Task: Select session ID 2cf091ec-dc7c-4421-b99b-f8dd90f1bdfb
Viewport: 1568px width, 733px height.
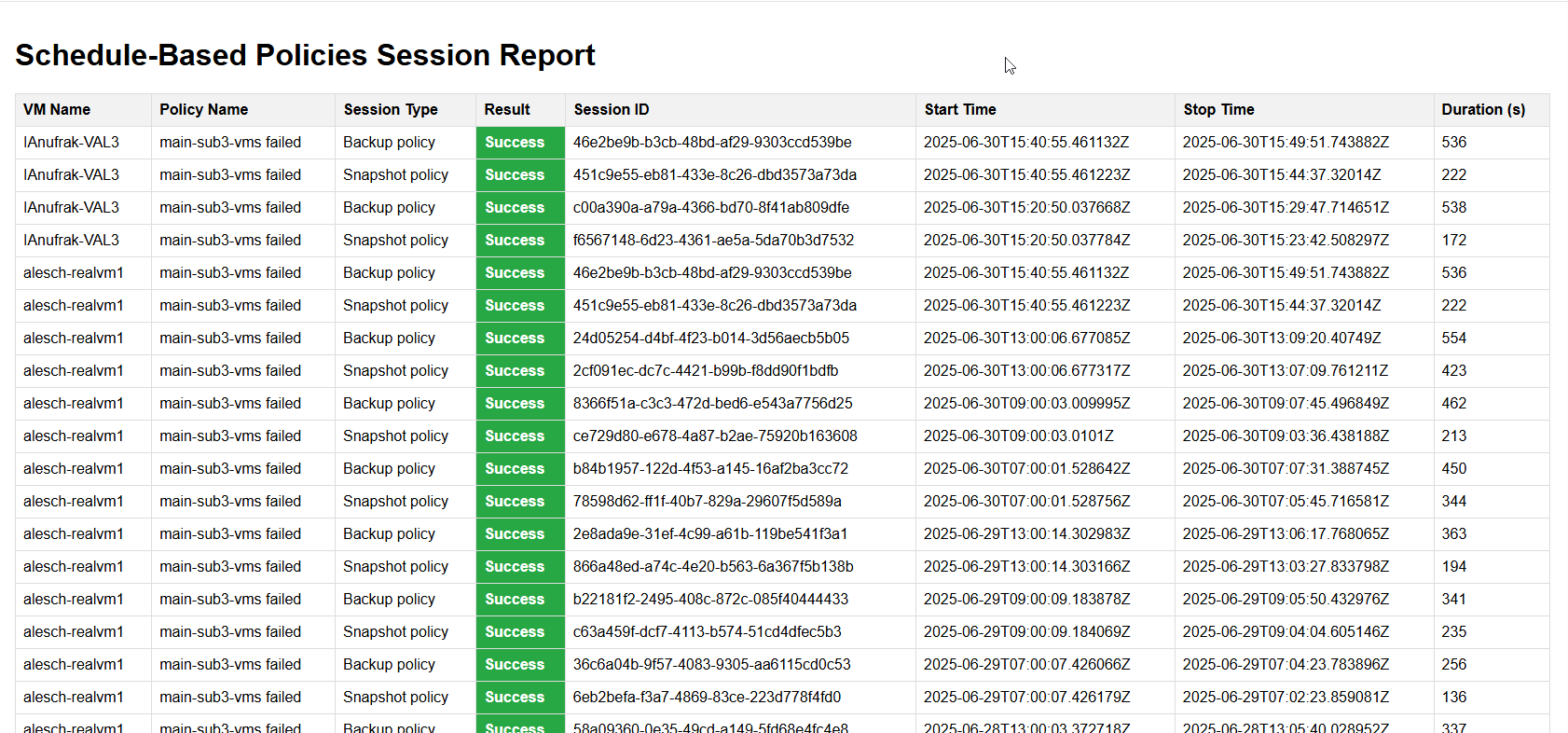Action: pos(706,370)
